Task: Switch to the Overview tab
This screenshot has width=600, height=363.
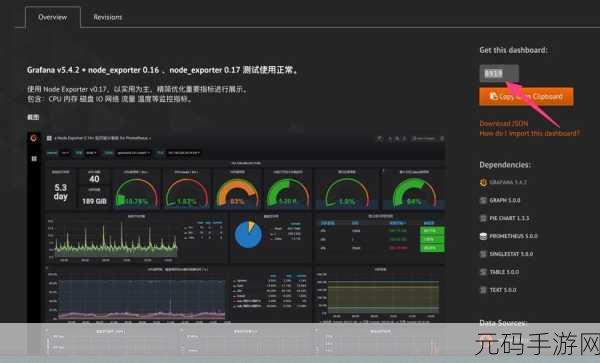Action: 53,17
